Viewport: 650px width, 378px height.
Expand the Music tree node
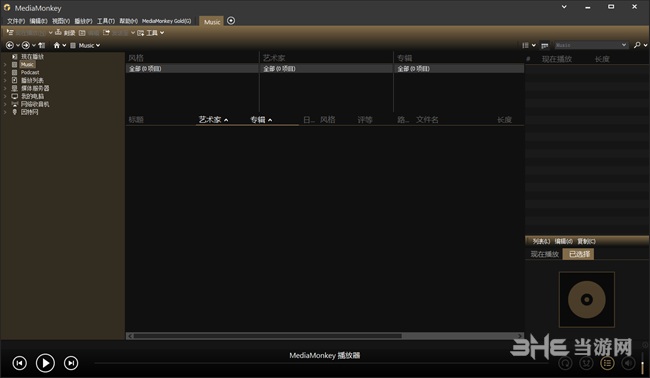pos(5,64)
